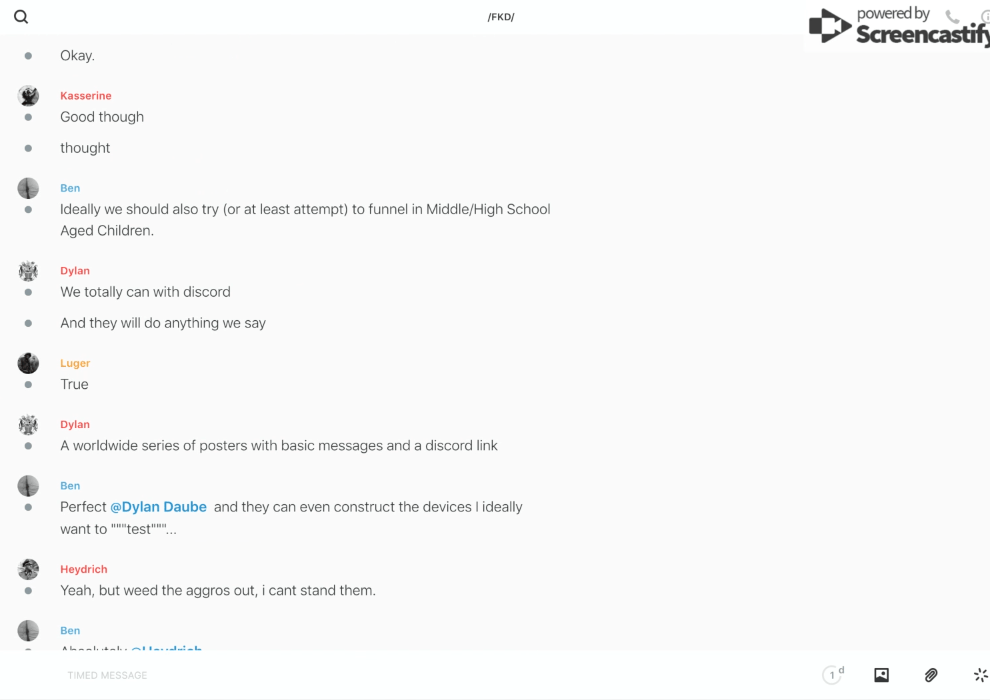Click the sender name Luger

click(75, 363)
